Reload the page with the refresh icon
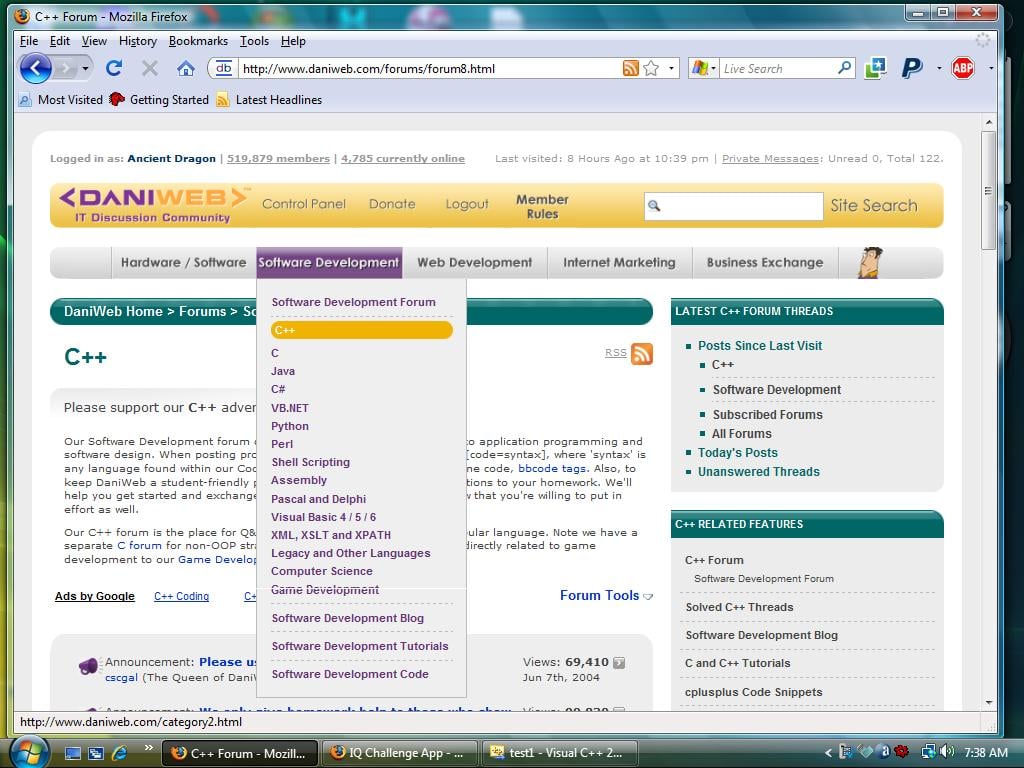 click(114, 68)
